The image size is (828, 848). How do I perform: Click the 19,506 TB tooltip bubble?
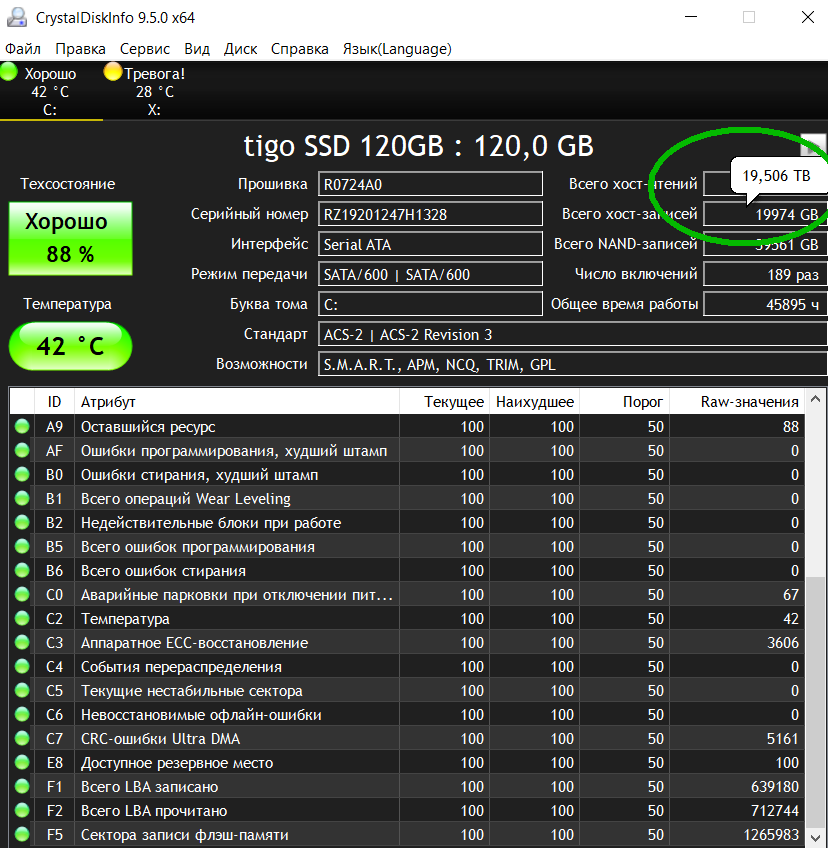tap(777, 176)
